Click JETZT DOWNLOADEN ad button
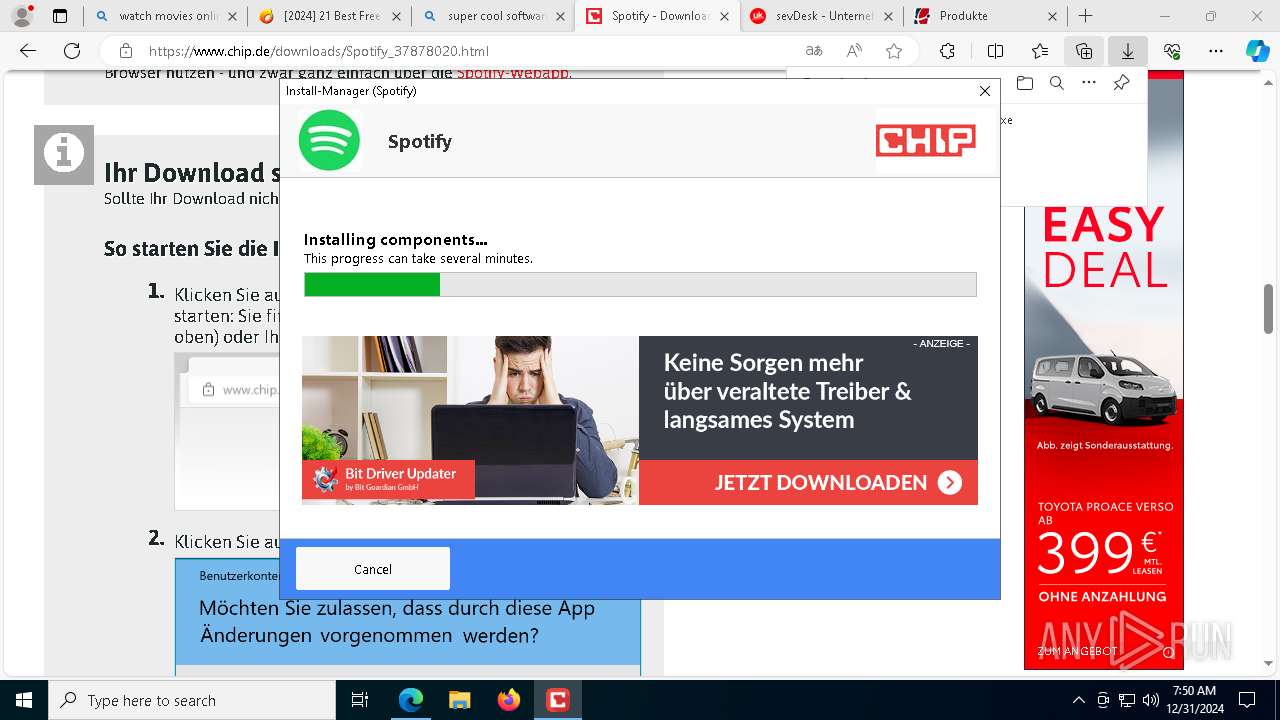This screenshot has width=1280, height=720. click(808, 483)
